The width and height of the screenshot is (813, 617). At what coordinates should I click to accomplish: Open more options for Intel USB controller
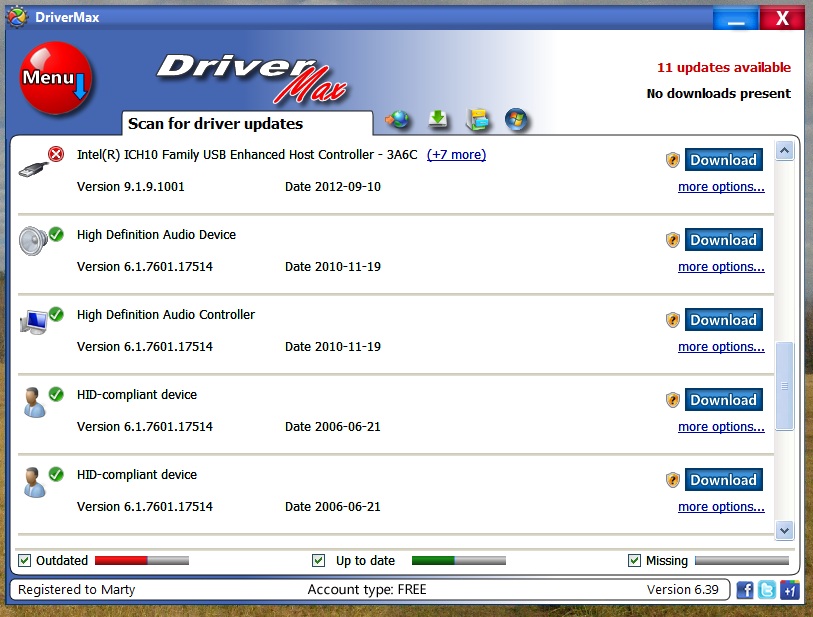tap(721, 187)
